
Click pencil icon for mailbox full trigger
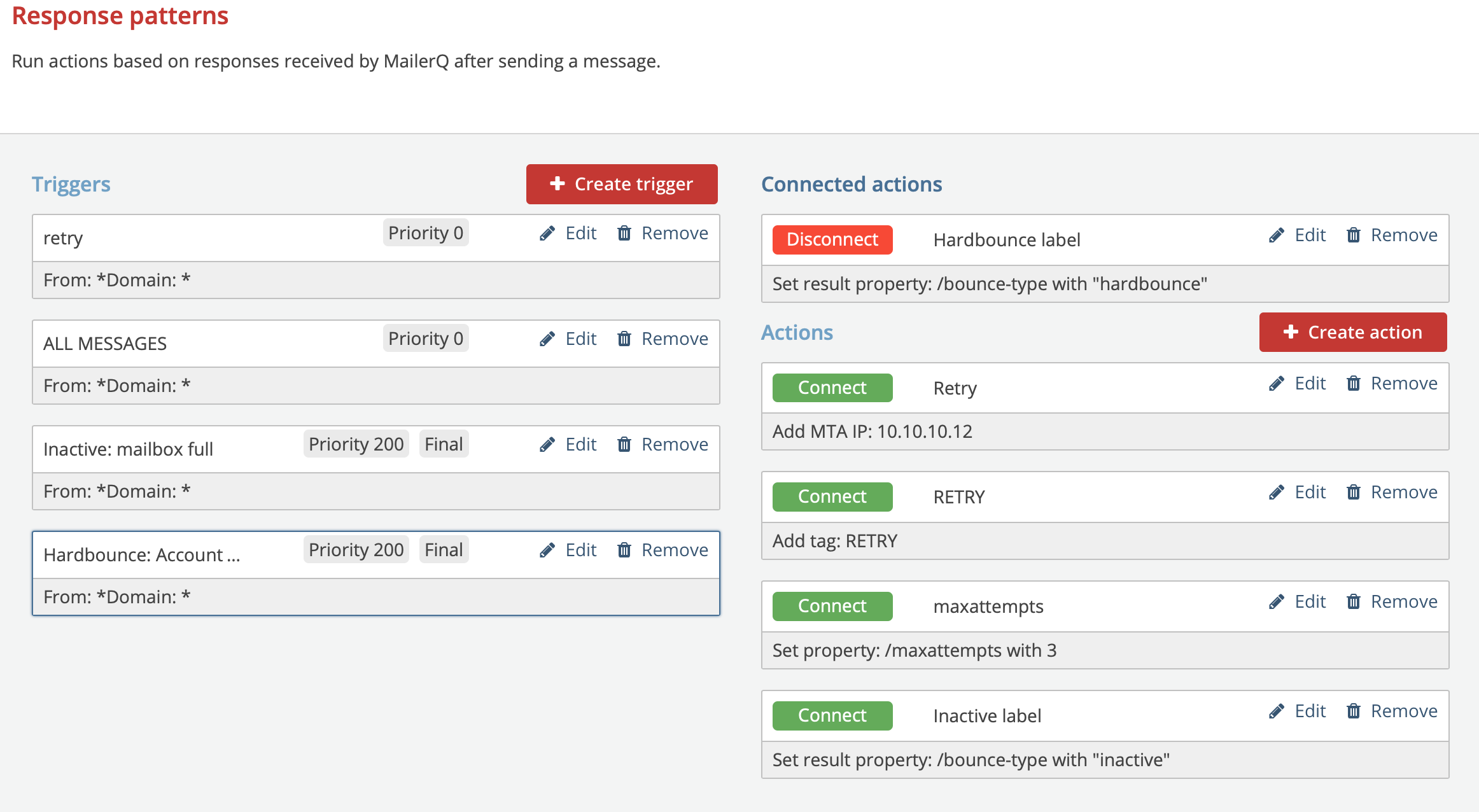[547, 445]
